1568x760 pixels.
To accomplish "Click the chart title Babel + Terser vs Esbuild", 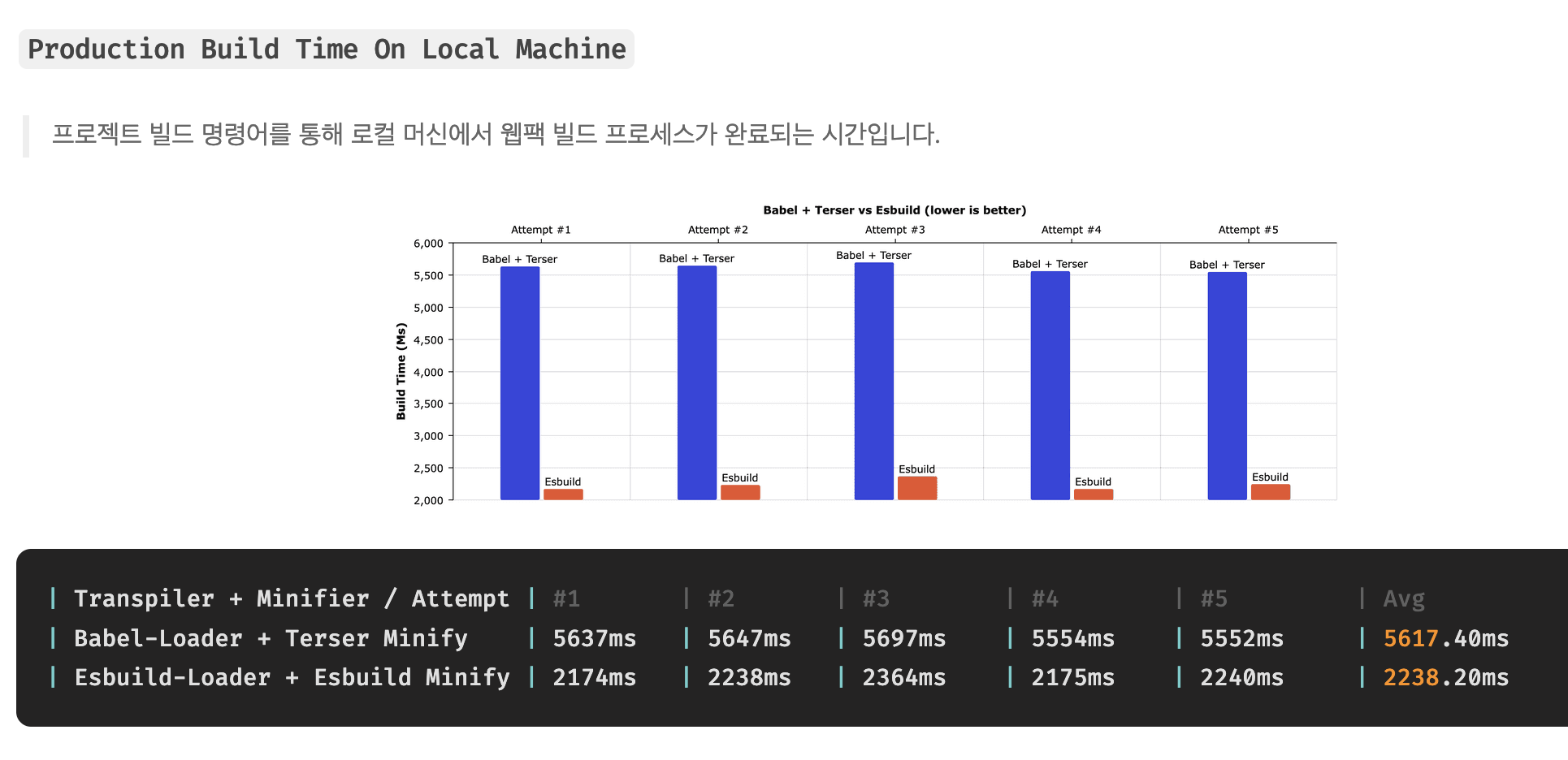I will coord(894,210).
